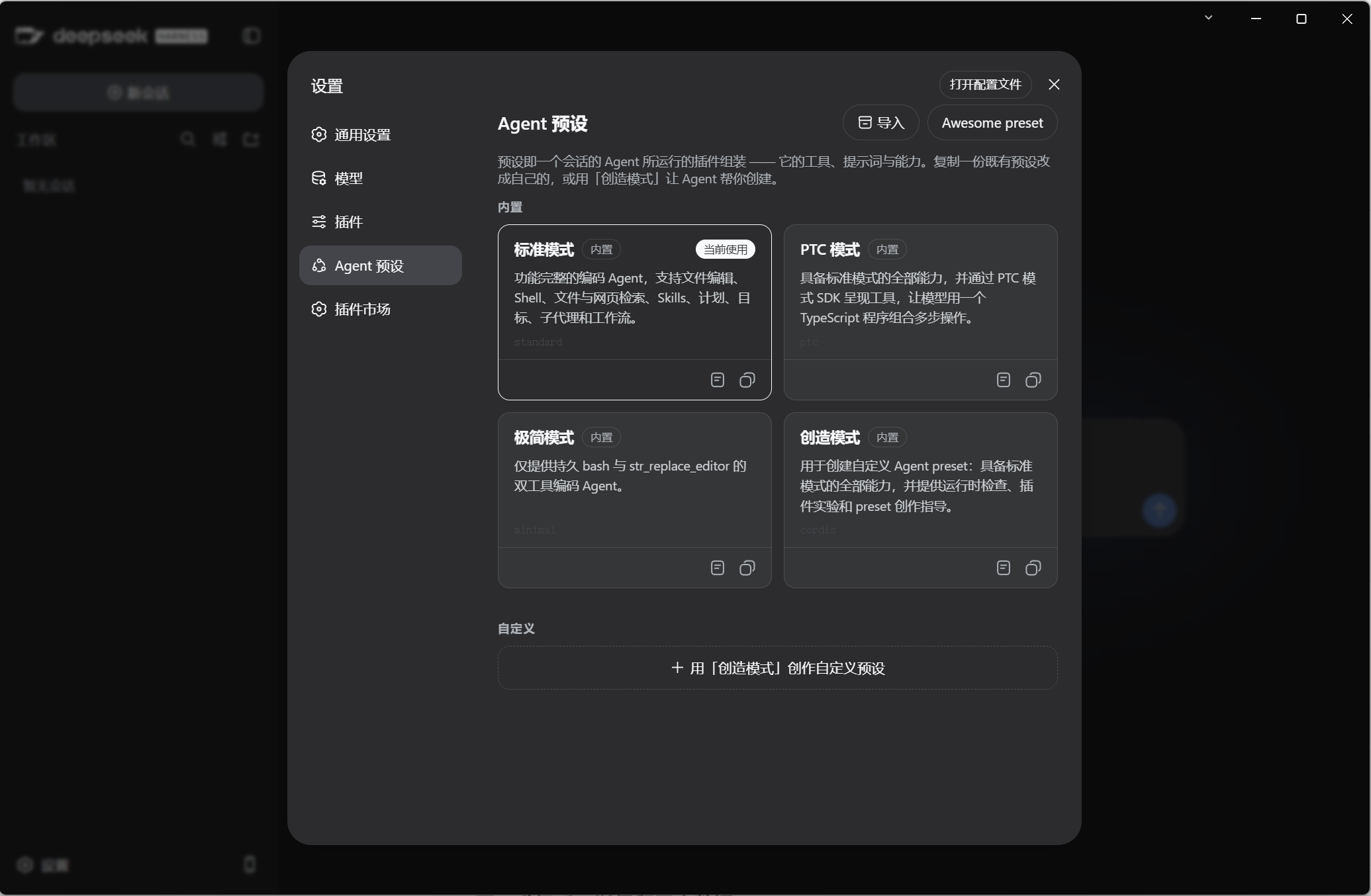Viewport: 1371px width, 896px height.
Task: Open the 插件市场 section
Action: point(380,309)
